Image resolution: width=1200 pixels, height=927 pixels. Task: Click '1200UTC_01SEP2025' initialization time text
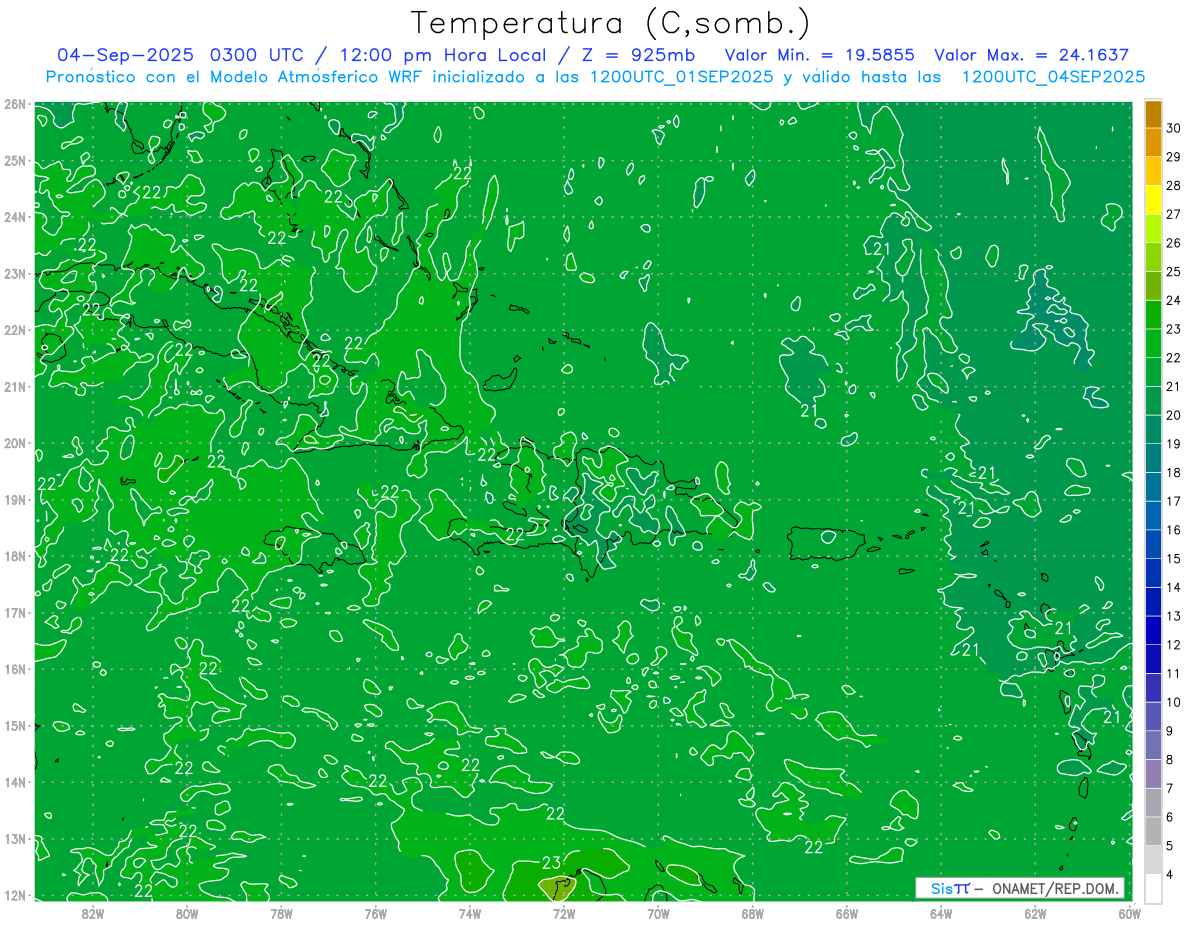click(683, 77)
